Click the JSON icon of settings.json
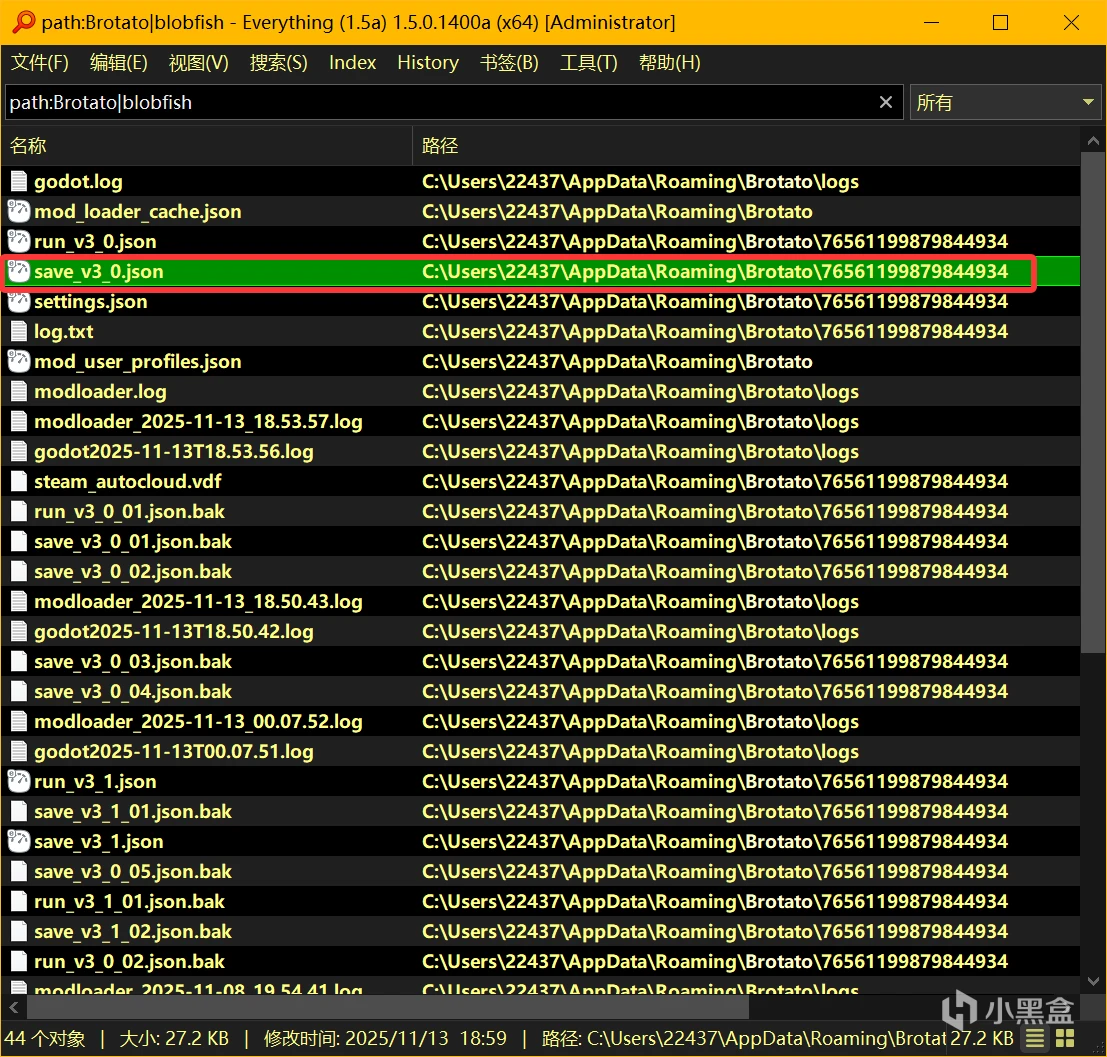1107x1057 pixels. (x=19, y=301)
